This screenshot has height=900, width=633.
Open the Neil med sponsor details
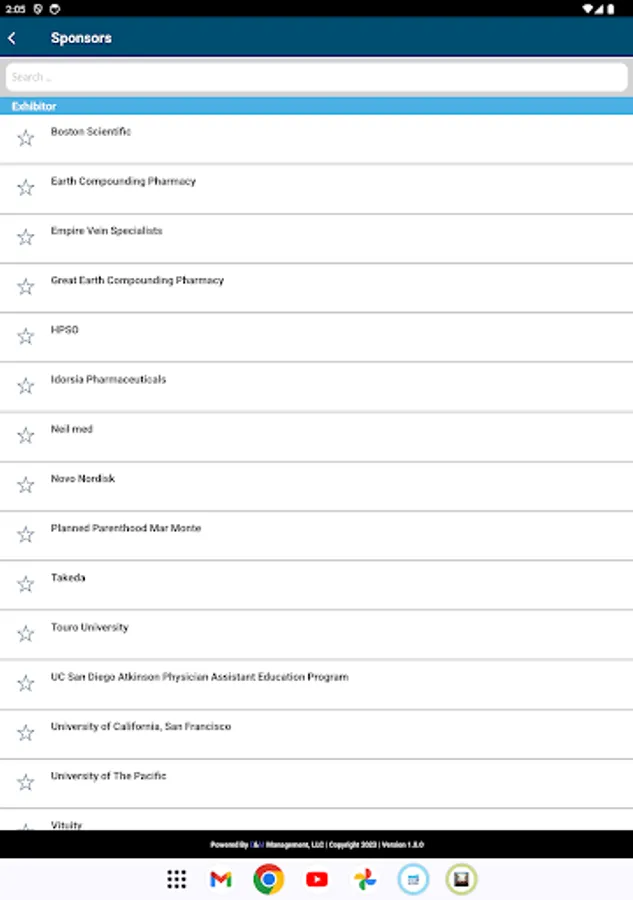[72, 430]
